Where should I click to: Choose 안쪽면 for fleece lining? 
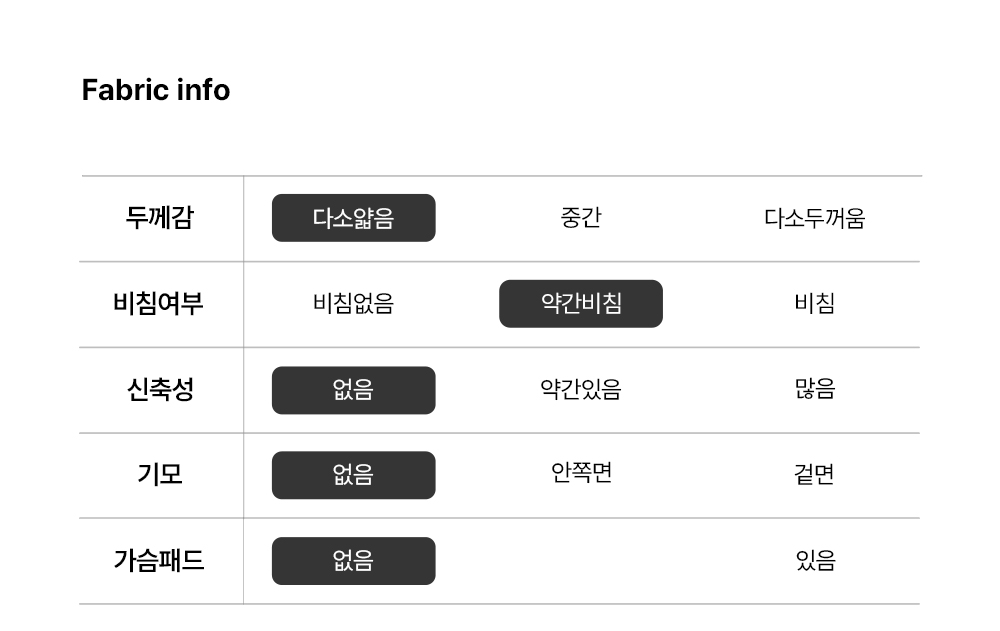pos(581,472)
